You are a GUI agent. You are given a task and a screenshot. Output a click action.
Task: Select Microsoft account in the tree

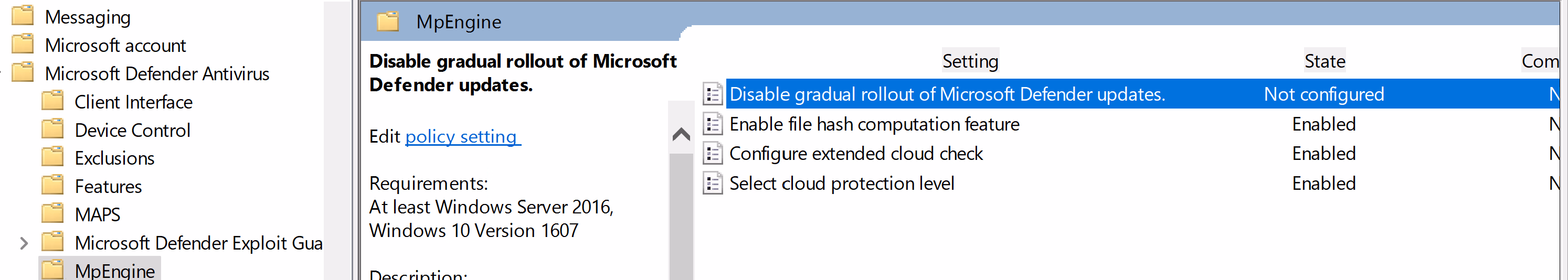coord(115,46)
